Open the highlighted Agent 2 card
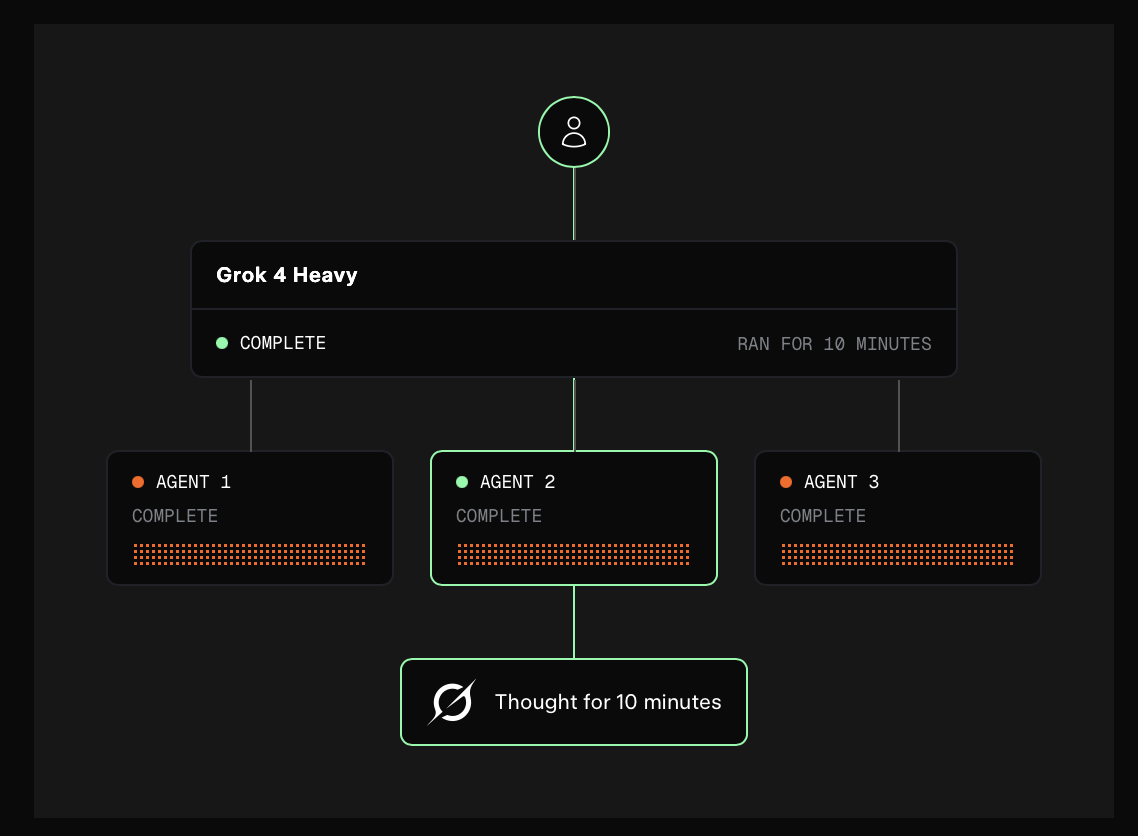The image size is (1138, 836). (574, 518)
